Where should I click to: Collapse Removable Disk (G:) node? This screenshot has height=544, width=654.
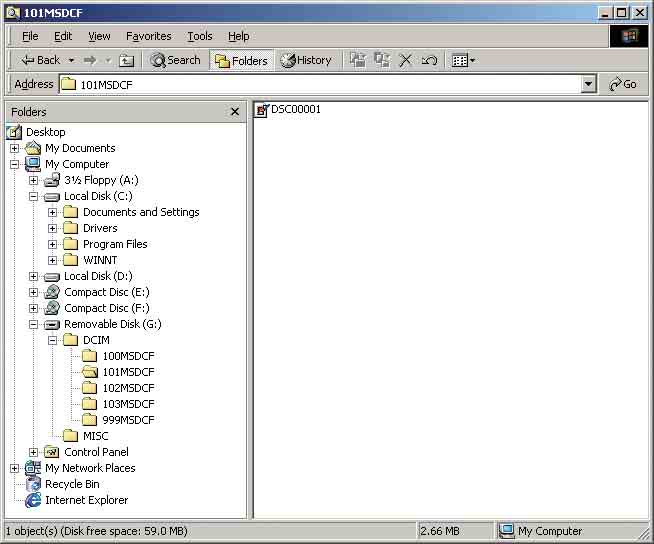(x=33, y=324)
